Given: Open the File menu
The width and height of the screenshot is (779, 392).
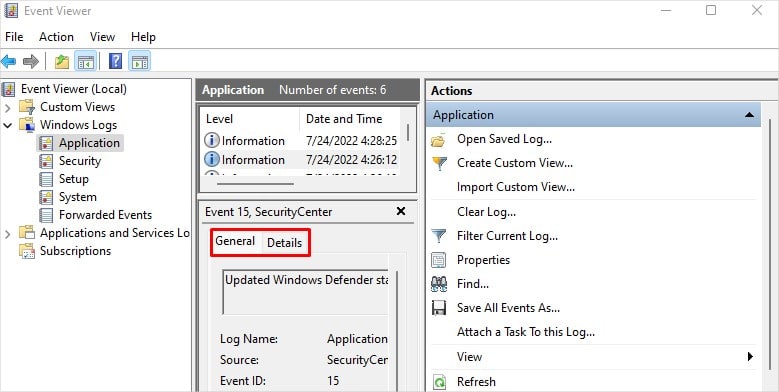Looking at the screenshot, I should pyautogui.click(x=14, y=37).
